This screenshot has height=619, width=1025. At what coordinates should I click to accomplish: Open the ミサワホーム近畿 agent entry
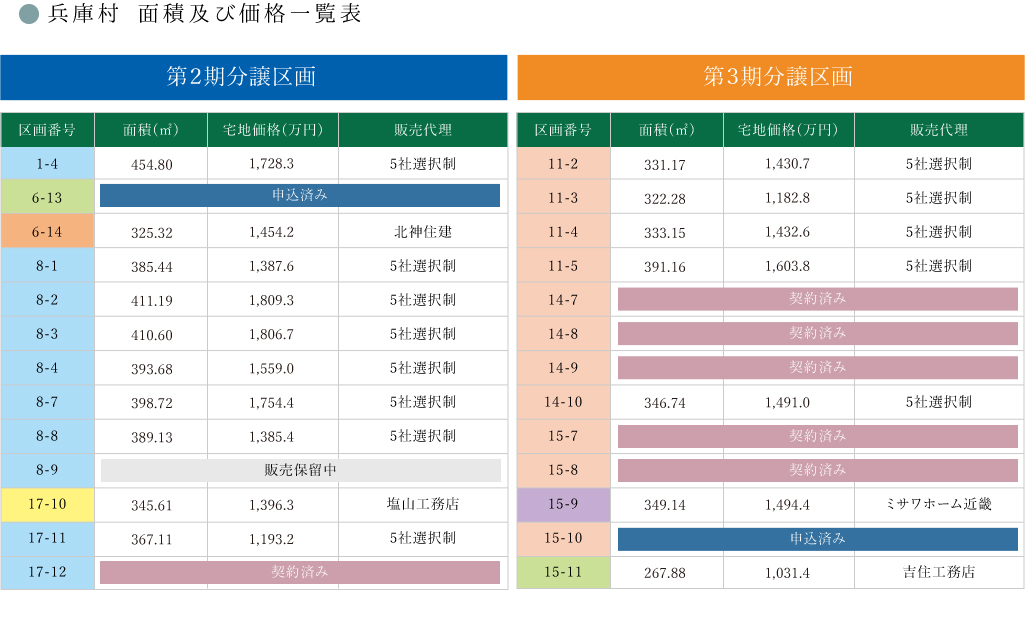(x=938, y=504)
